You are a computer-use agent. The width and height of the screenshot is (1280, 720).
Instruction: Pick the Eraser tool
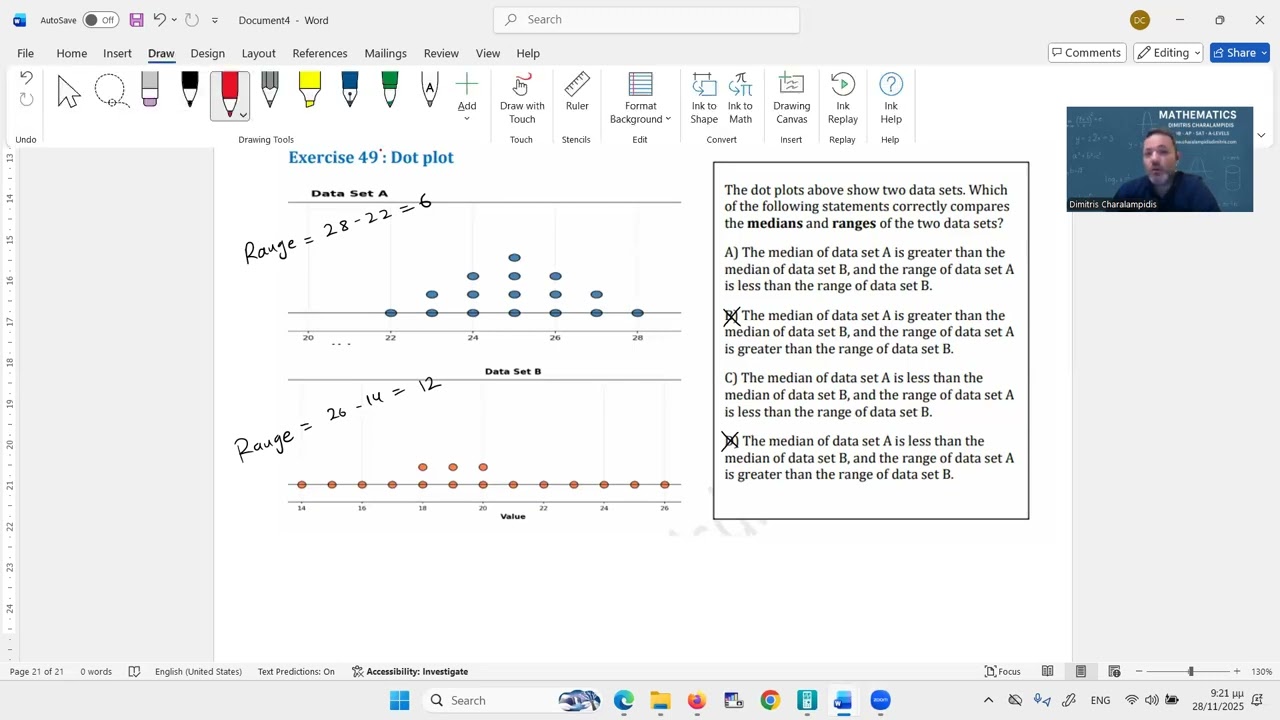click(x=150, y=92)
